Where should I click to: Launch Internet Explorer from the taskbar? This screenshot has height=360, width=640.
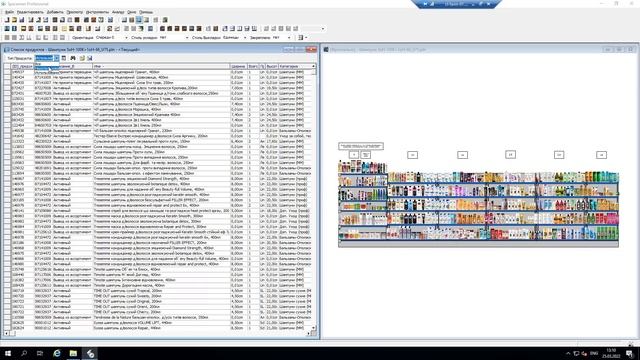(x=57, y=353)
